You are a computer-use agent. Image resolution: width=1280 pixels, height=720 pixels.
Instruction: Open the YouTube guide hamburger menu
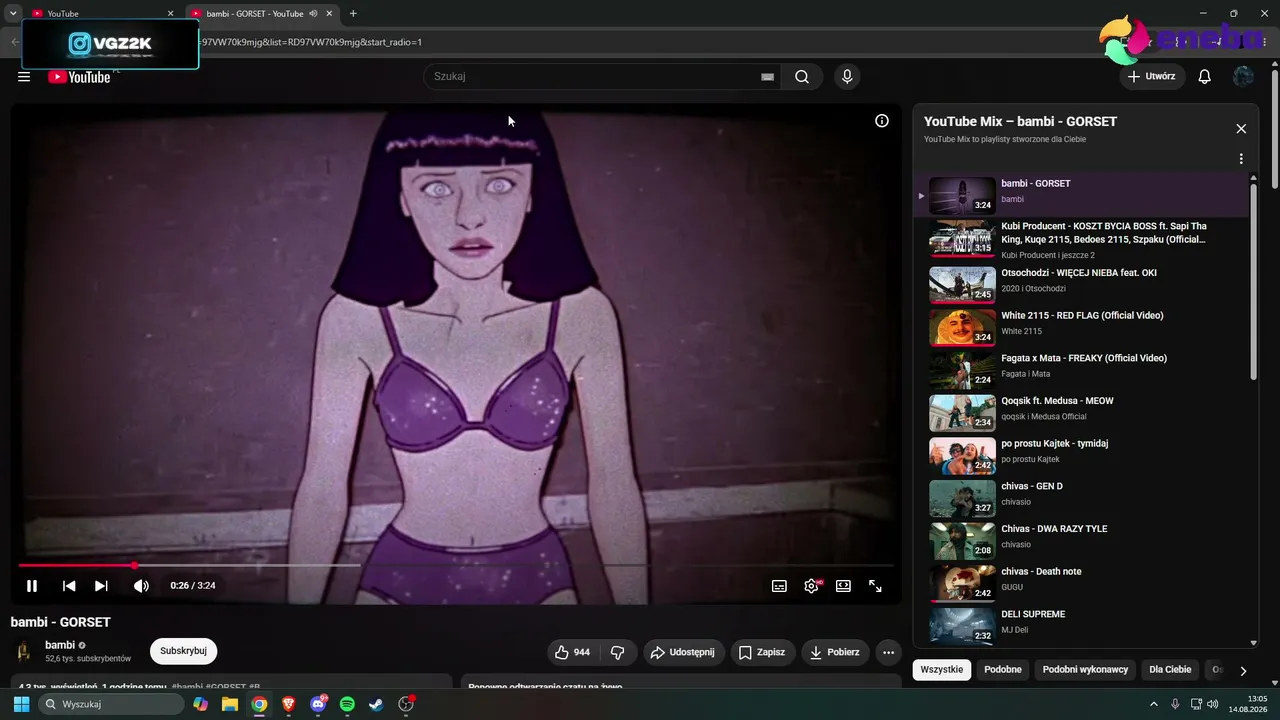pyautogui.click(x=24, y=76)
